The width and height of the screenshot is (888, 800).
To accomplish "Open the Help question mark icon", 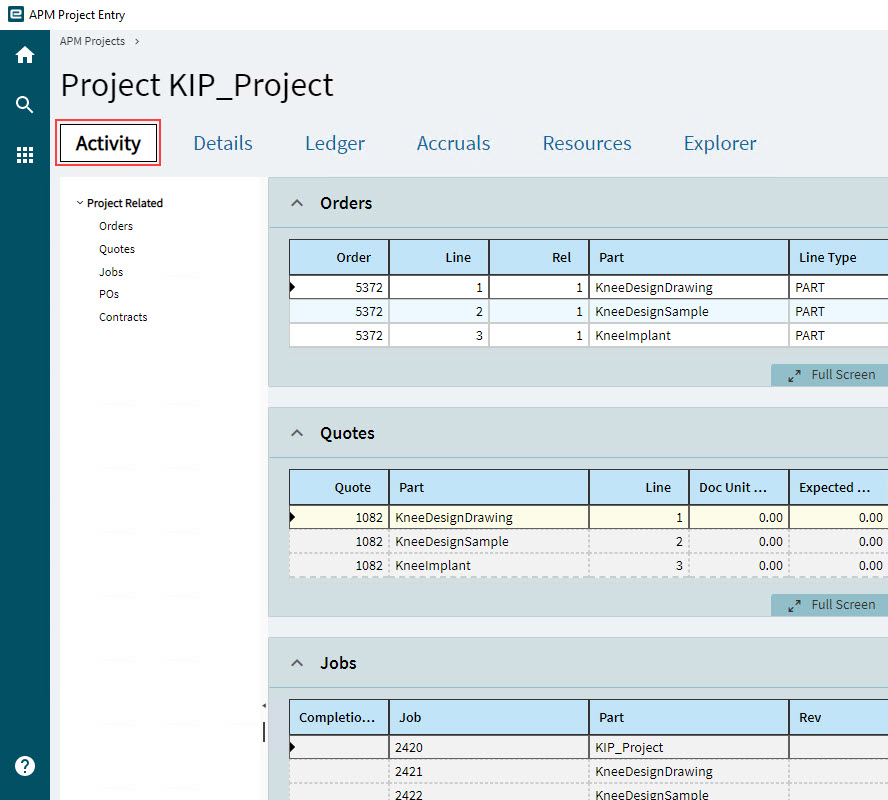I will 24,766.
